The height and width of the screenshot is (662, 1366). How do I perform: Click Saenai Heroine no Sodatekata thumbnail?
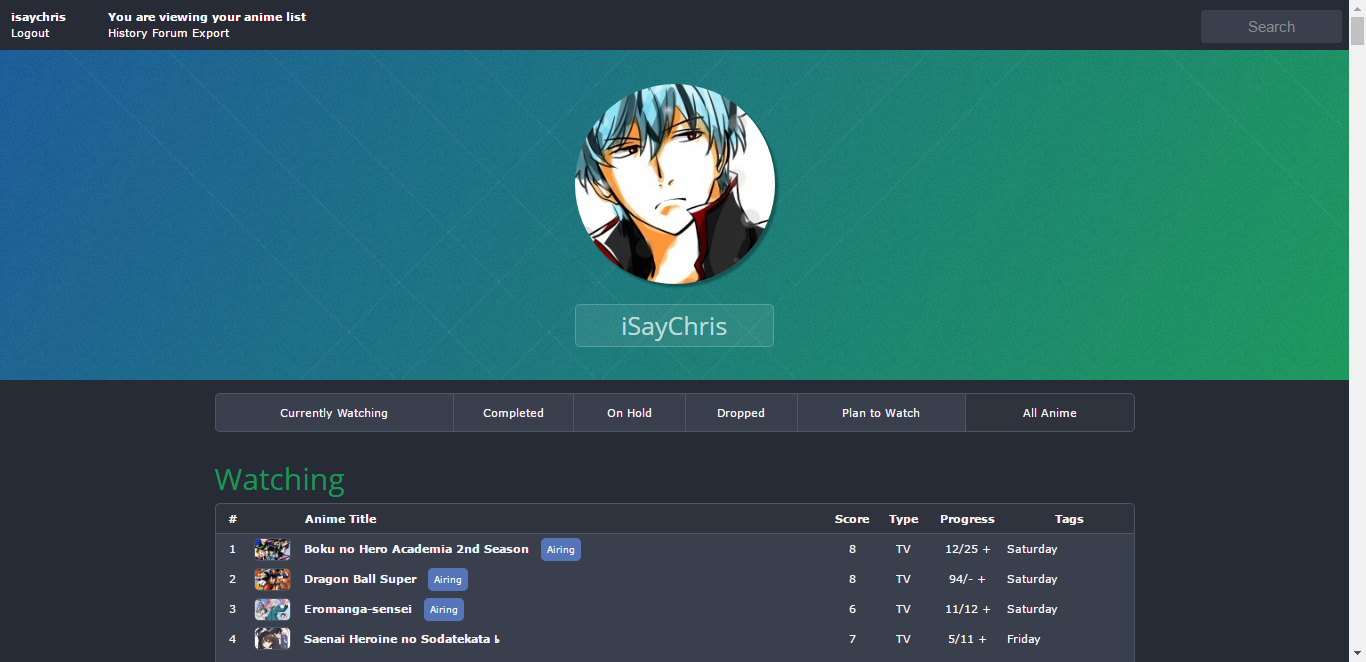[x=272, y=639]
